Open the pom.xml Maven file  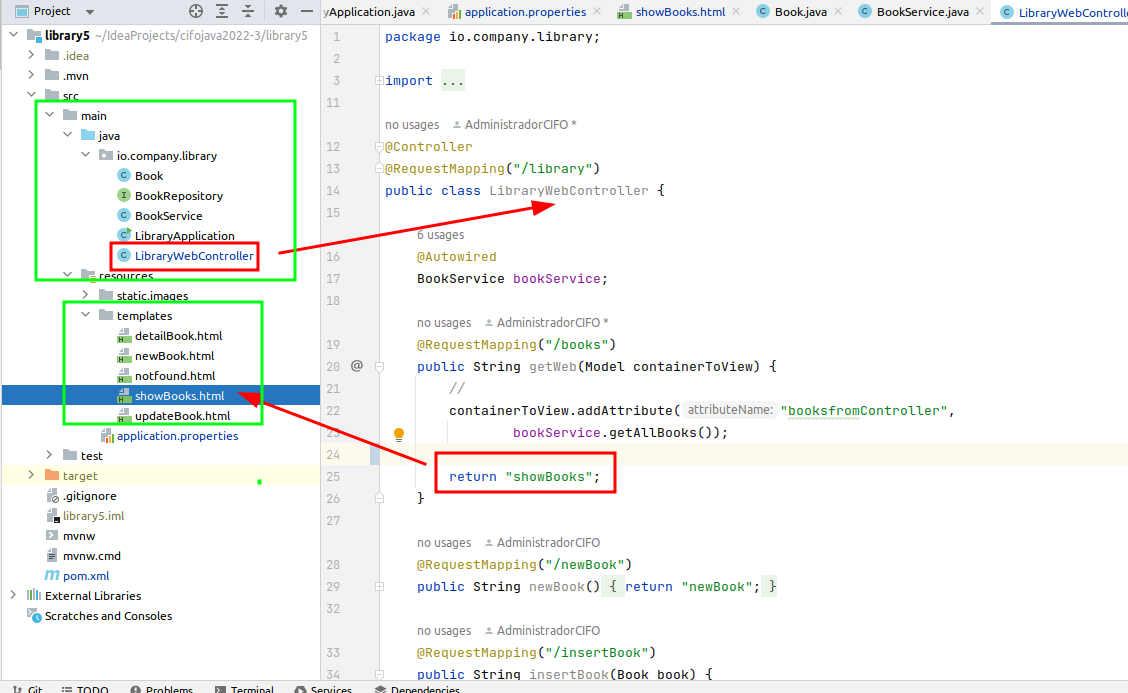click(x=86, y=576)
